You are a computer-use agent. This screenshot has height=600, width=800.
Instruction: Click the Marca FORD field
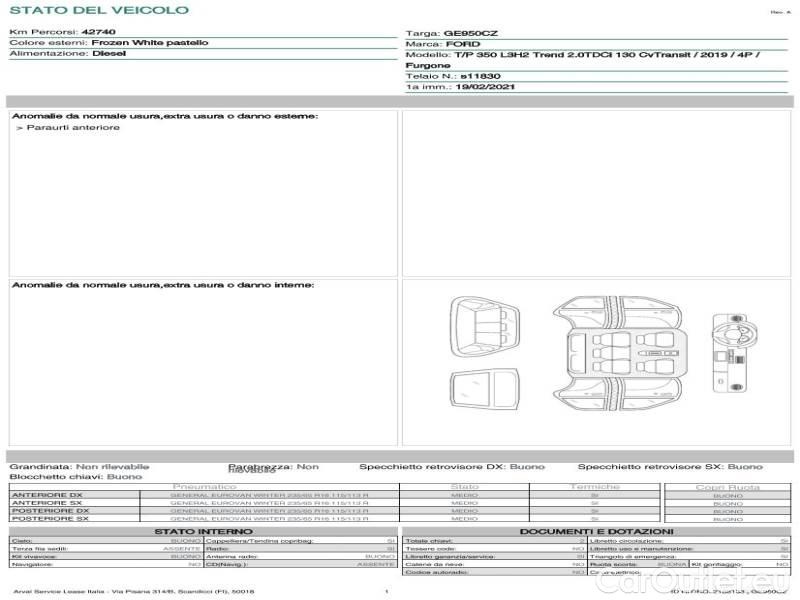click(x=443, y=45)
